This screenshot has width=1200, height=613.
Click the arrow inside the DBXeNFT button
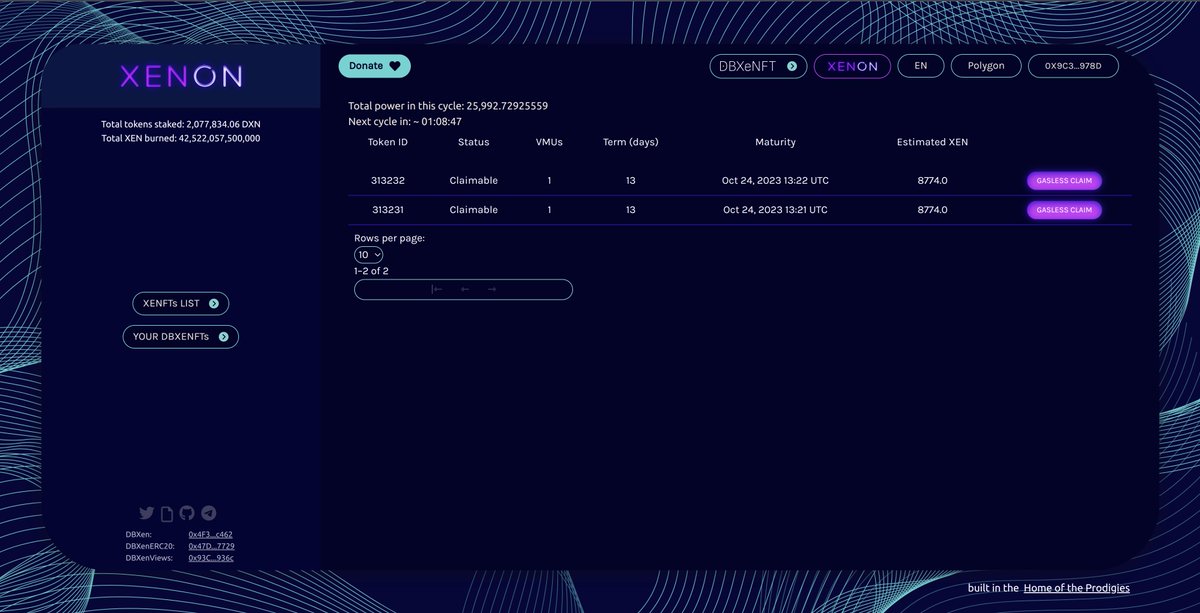click(x=790, y=65)
